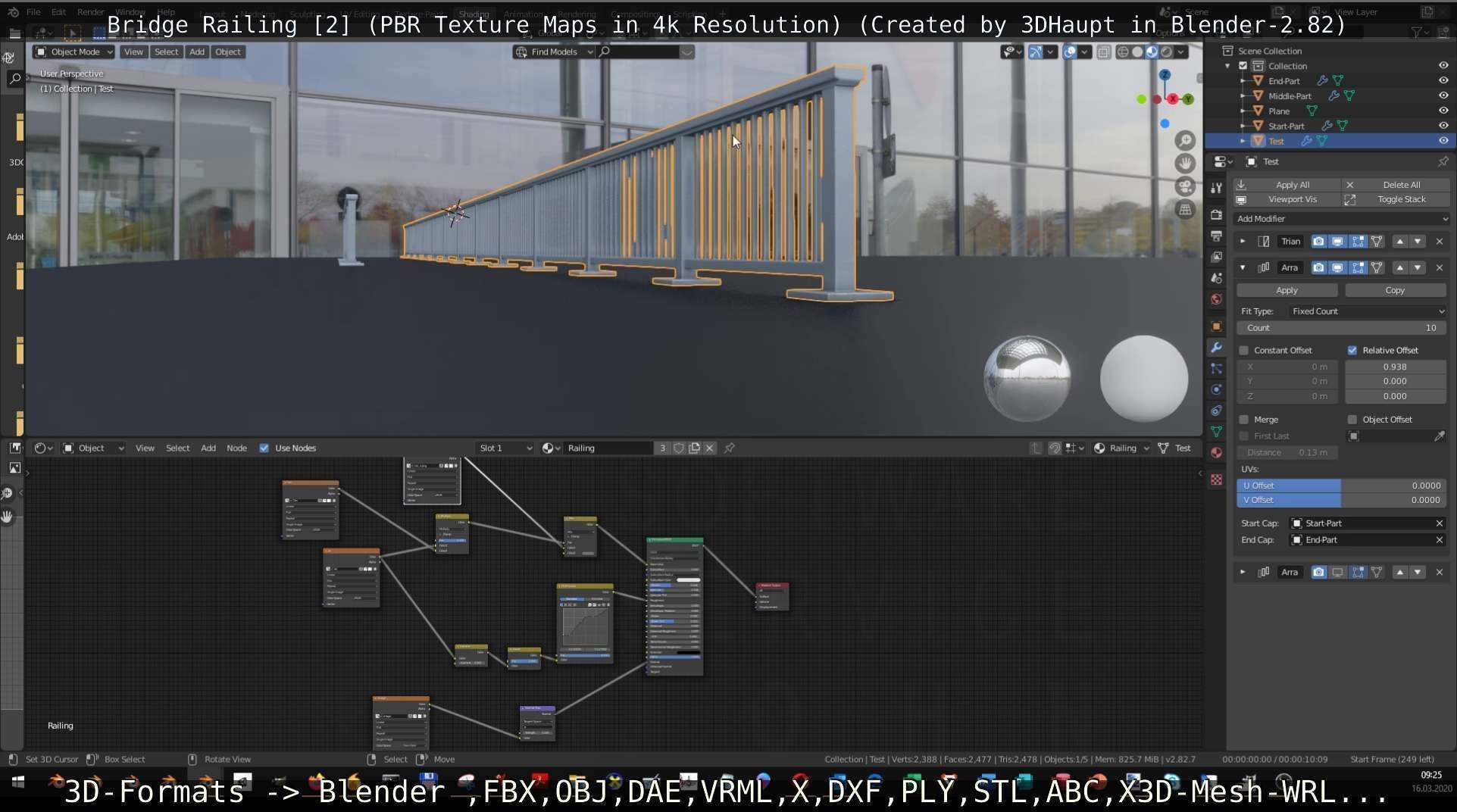Open the Object Constraints tab

pos(1216,411)
